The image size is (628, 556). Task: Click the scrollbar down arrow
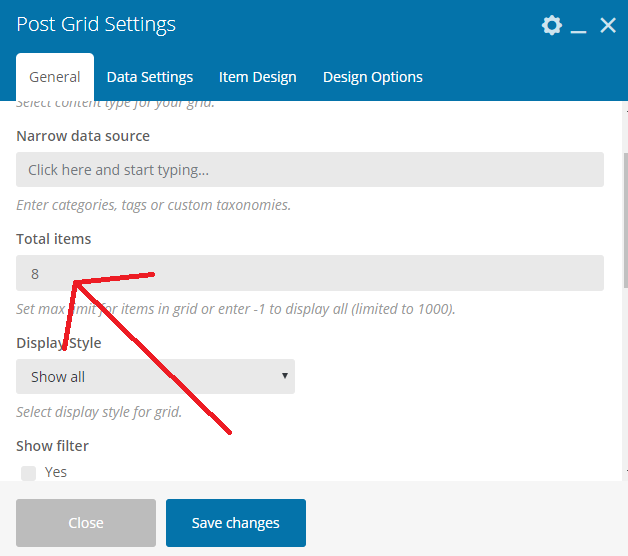[x=626, y=471]
